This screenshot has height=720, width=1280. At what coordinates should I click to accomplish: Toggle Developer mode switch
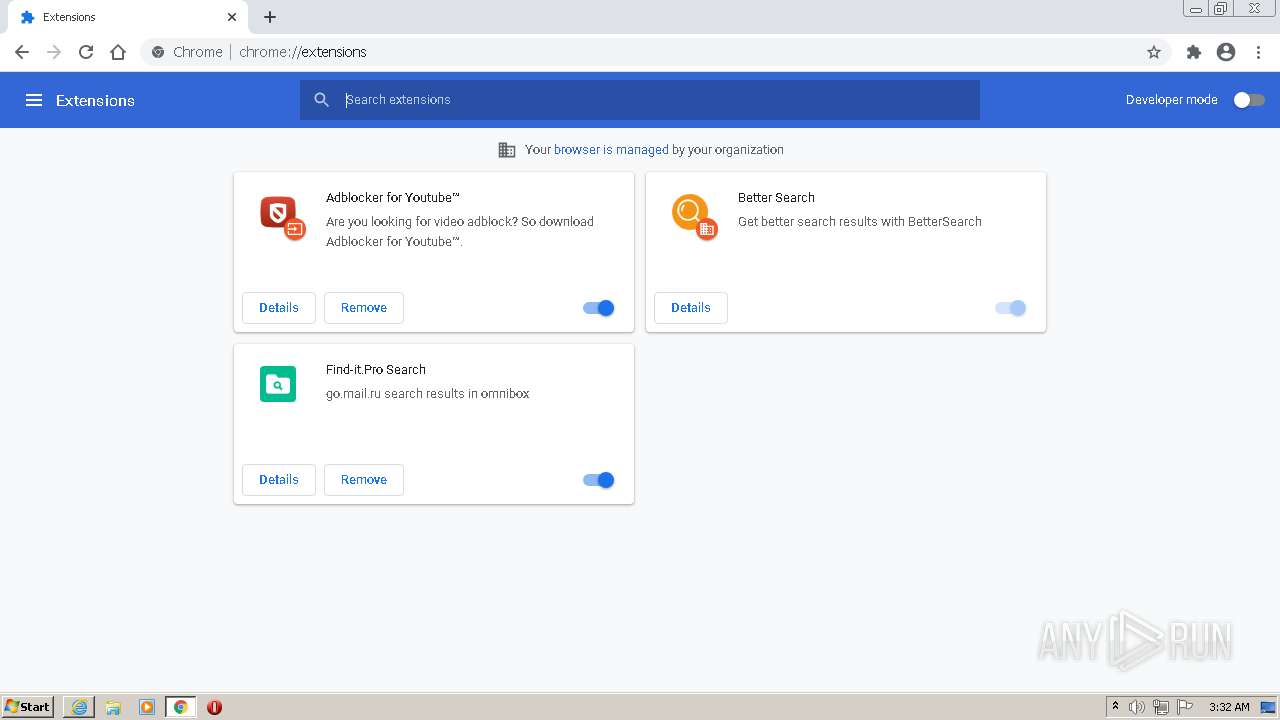(1249, 100)
